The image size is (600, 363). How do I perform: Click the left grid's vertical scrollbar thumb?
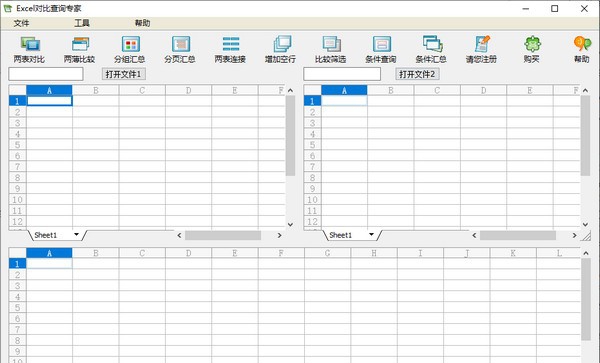coord(290,135)
